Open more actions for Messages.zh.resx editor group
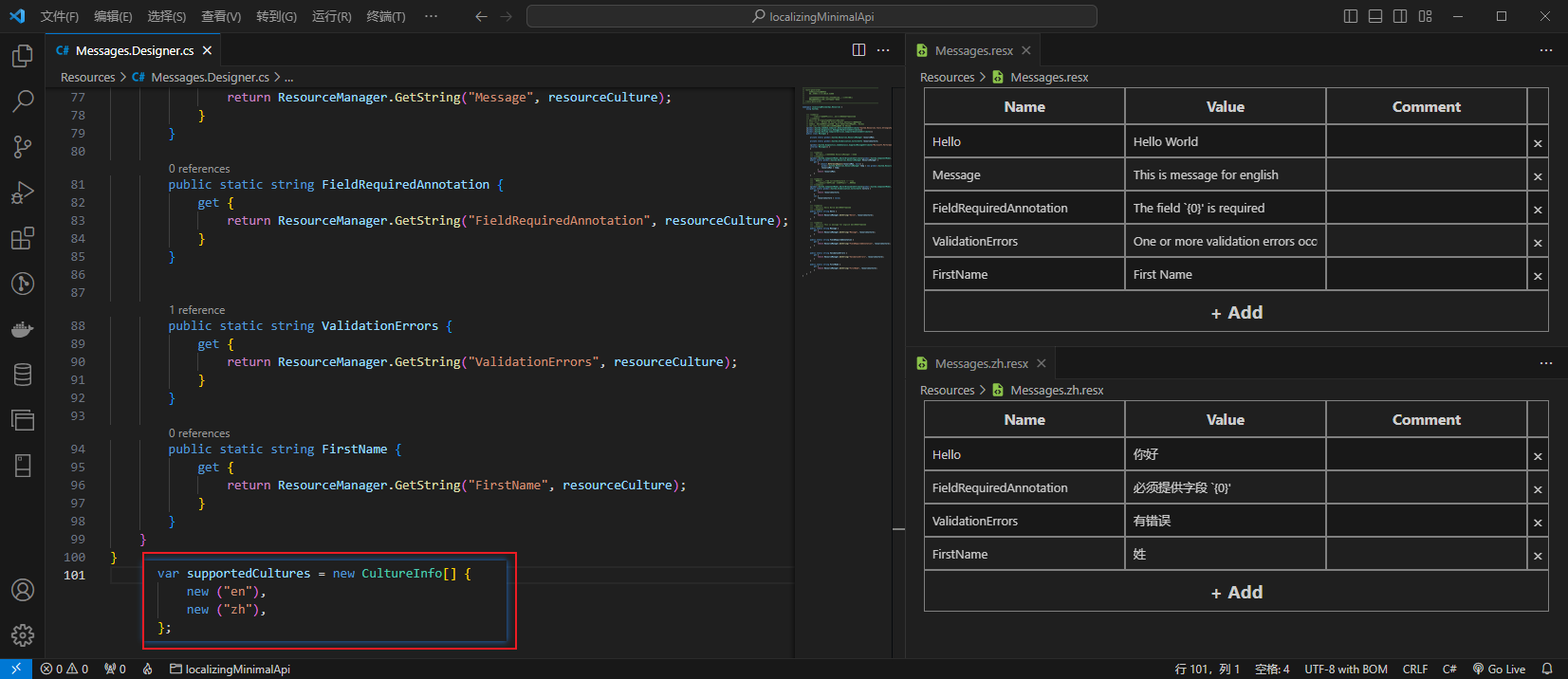The height and width of the screenshot is (679, 1568). (1546, 363)
